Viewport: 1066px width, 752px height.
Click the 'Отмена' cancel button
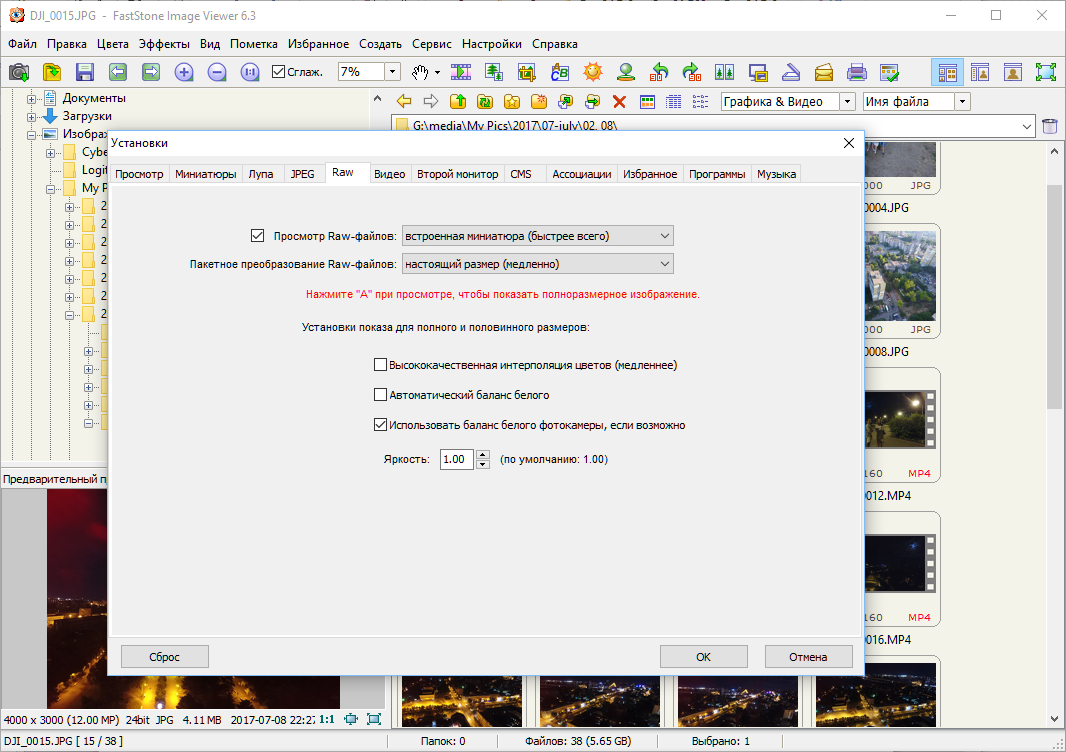(x=808, y=657)
